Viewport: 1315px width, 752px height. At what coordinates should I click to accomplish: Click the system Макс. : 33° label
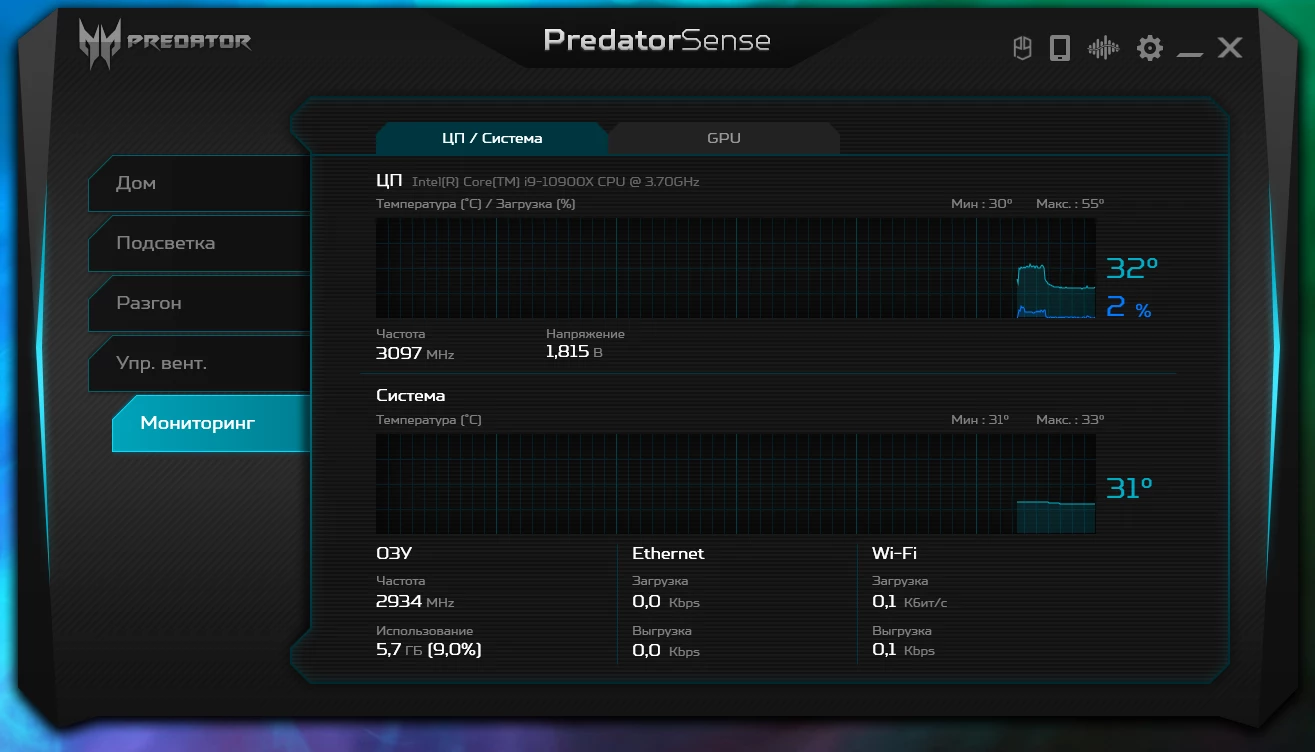(x=1070, y=420)
